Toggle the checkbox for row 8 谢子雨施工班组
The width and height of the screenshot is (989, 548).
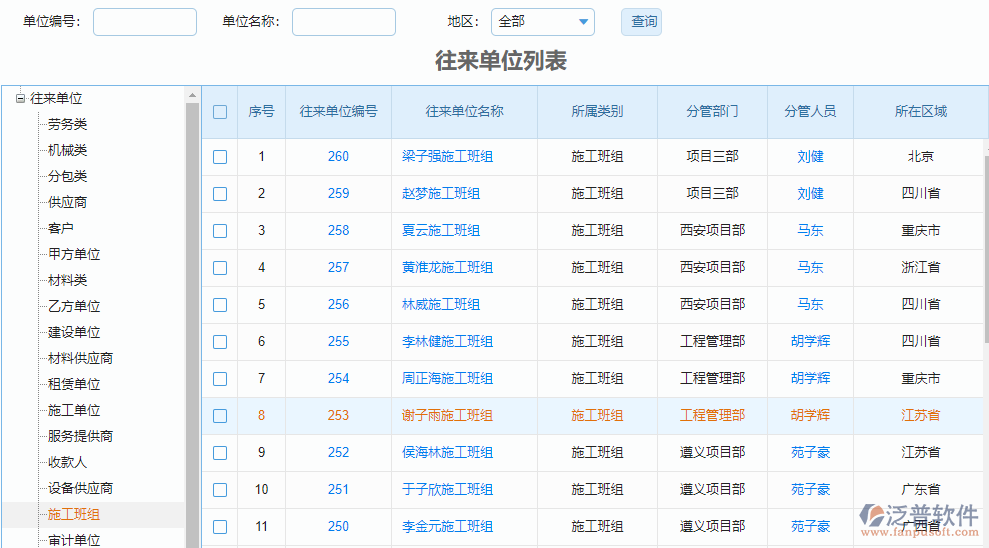pyautogui.click(x=220, y=416)
